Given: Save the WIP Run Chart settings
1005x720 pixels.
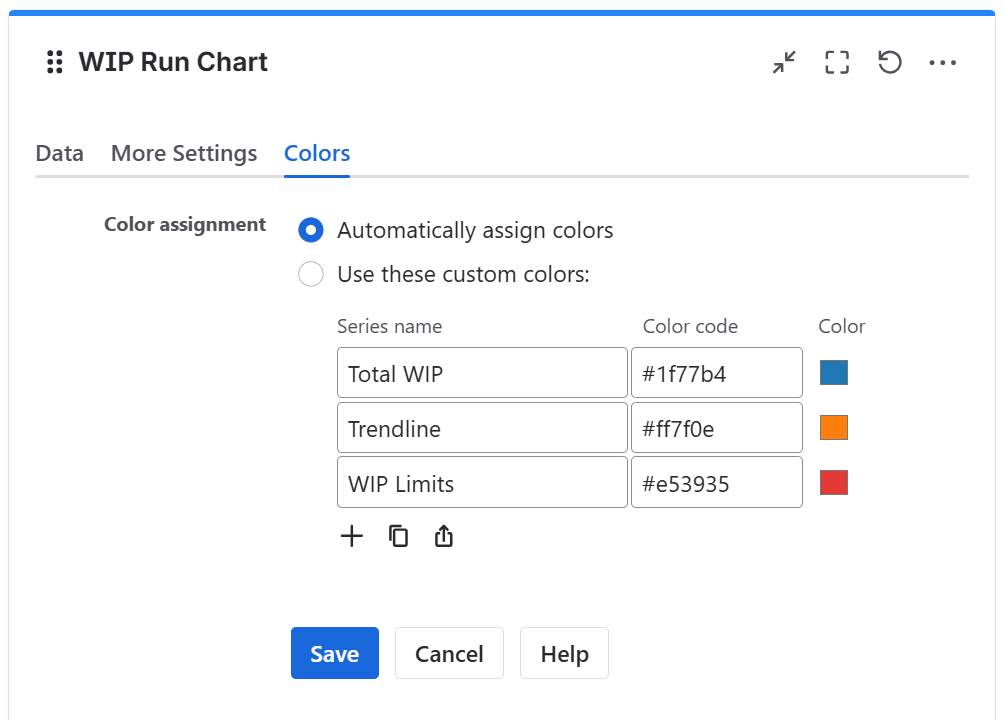Looking at the screenshot, I should (x=334, y=653).
